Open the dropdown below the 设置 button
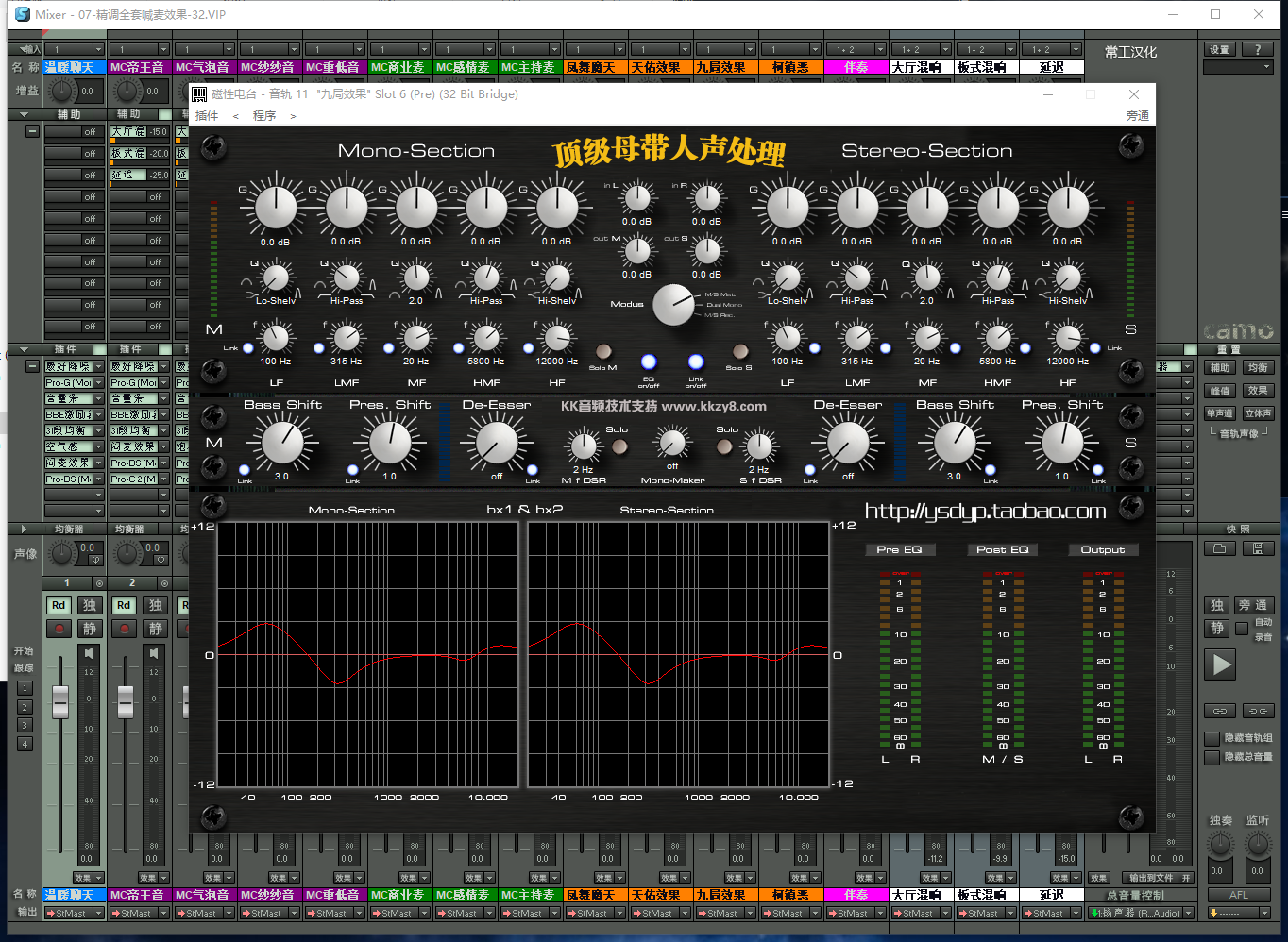Viewport: 1288px width, 942px height. click(x=1238, y=67)
